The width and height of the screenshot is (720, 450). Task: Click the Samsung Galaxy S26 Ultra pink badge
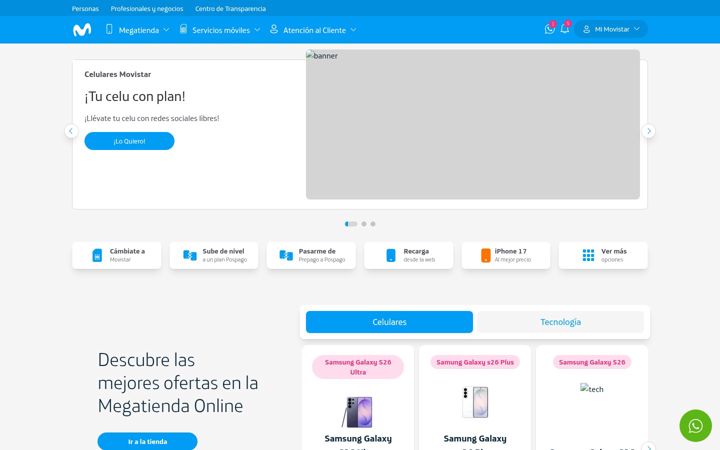click(358, 367)
